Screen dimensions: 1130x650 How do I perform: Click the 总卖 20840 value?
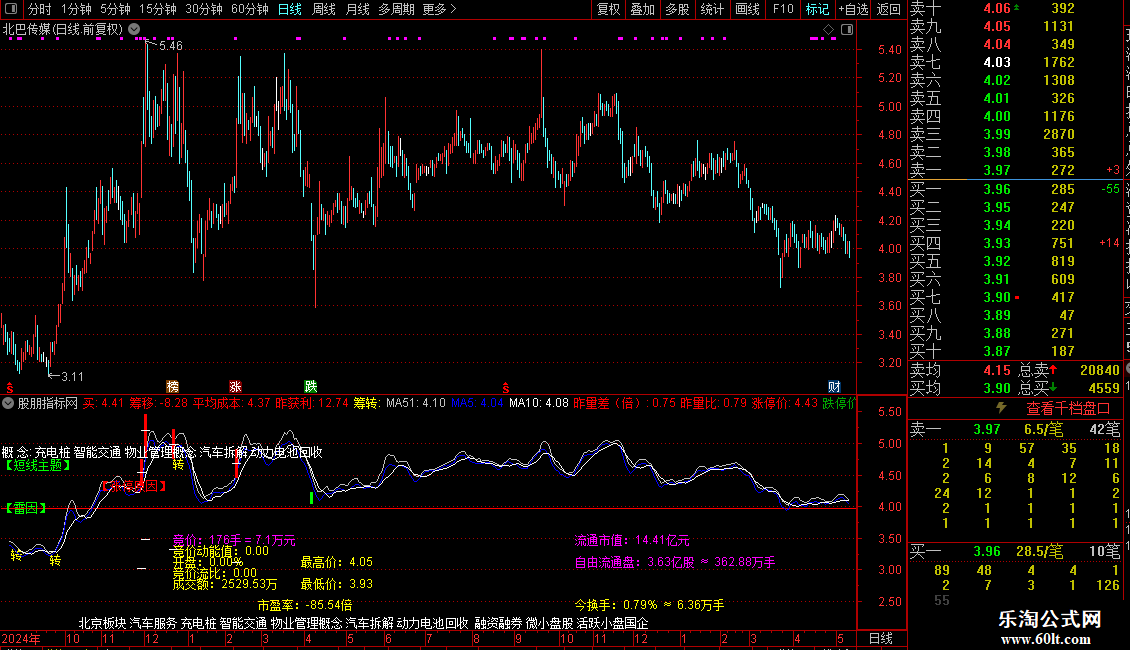pyautogui.click(x=1100, y=370)
